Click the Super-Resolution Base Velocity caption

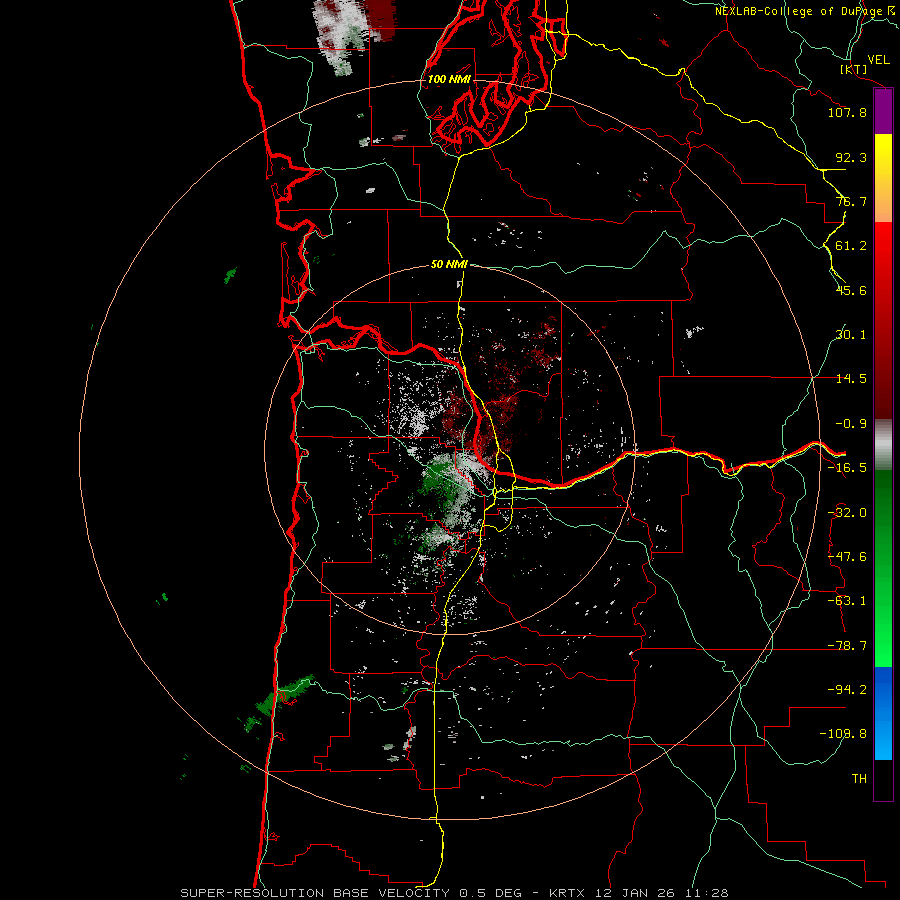[455, 893]
